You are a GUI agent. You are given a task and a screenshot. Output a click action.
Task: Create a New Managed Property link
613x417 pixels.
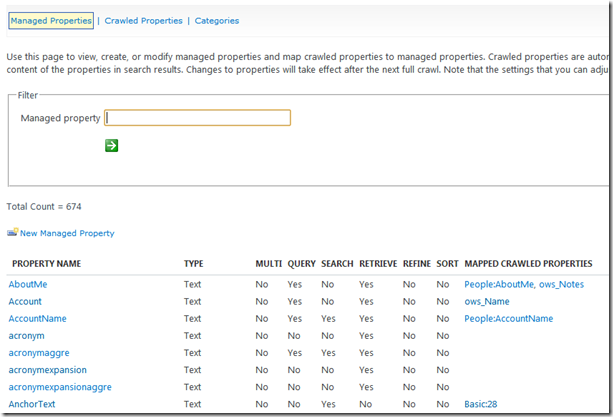(x=67, y=233)
